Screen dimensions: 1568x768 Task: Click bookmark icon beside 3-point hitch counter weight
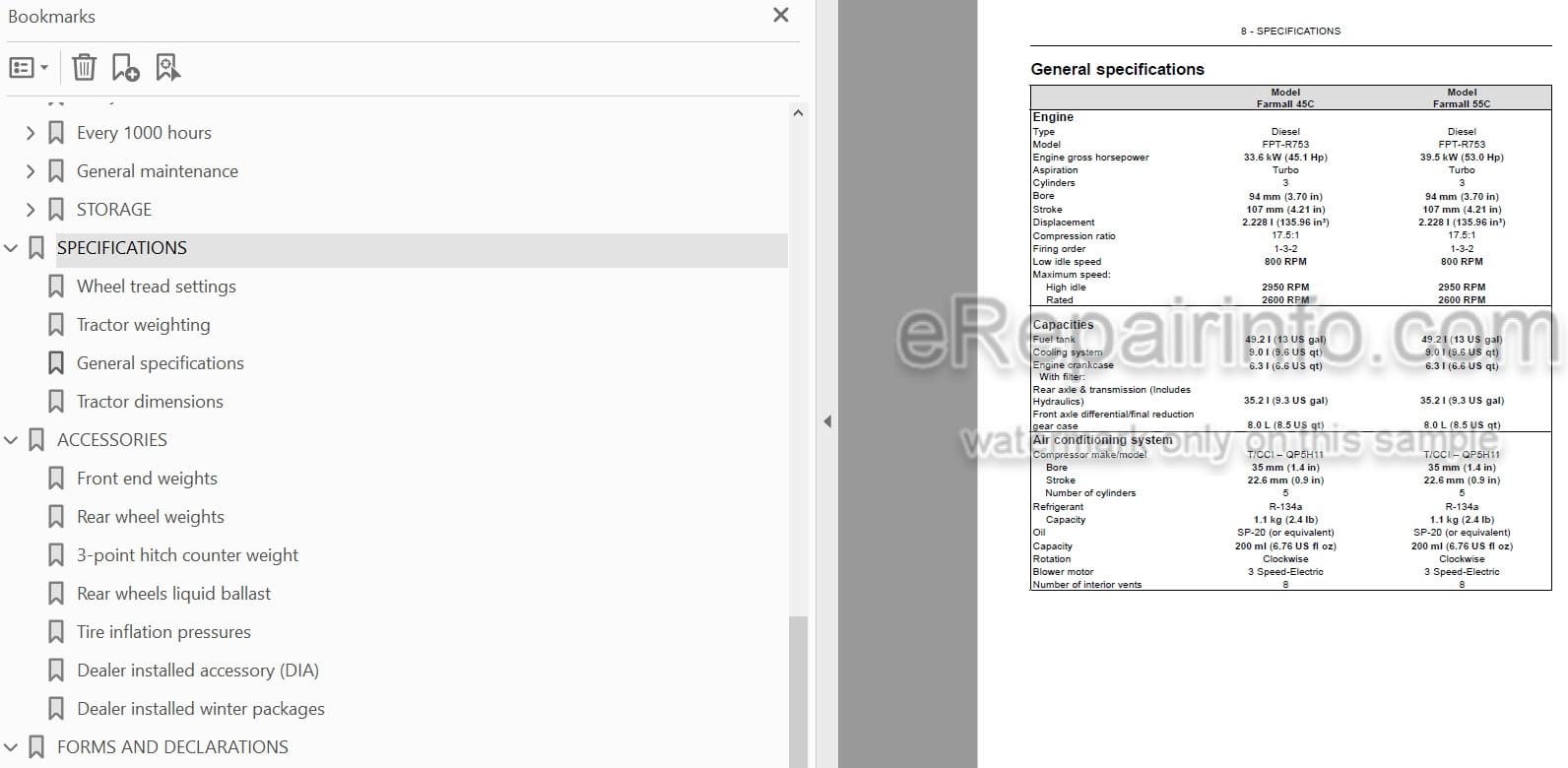pyautogui.click(x=56, y=555)
